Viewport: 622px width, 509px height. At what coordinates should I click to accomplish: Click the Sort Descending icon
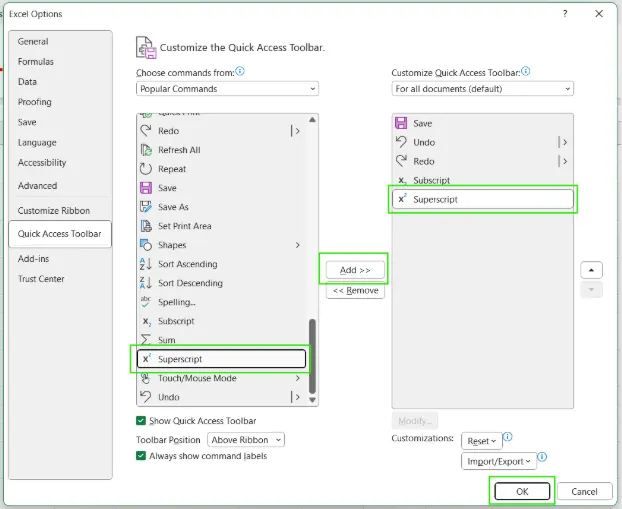pyautogui.click(x=146, y=283)
